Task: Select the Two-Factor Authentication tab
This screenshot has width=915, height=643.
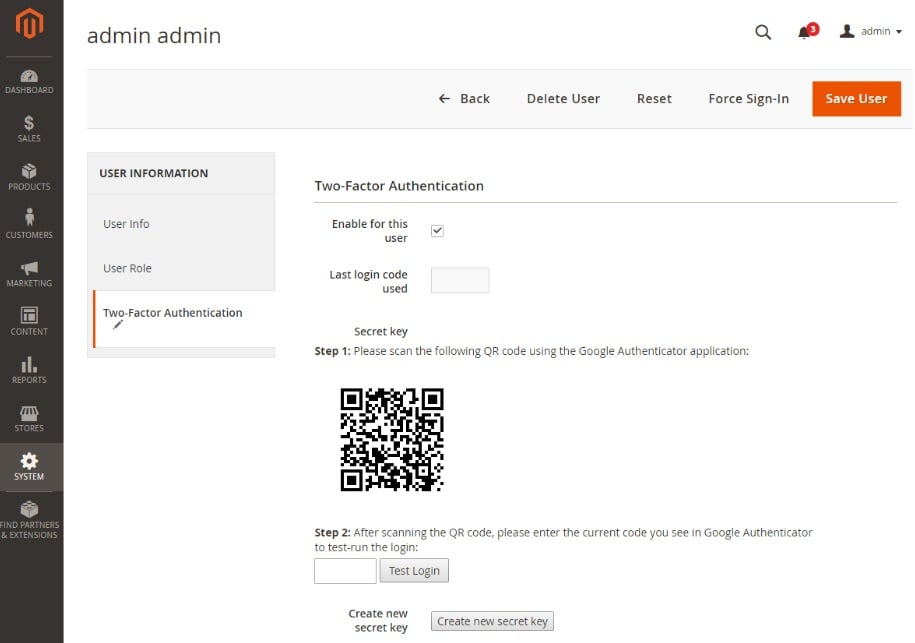Action: tap(184, 319)
